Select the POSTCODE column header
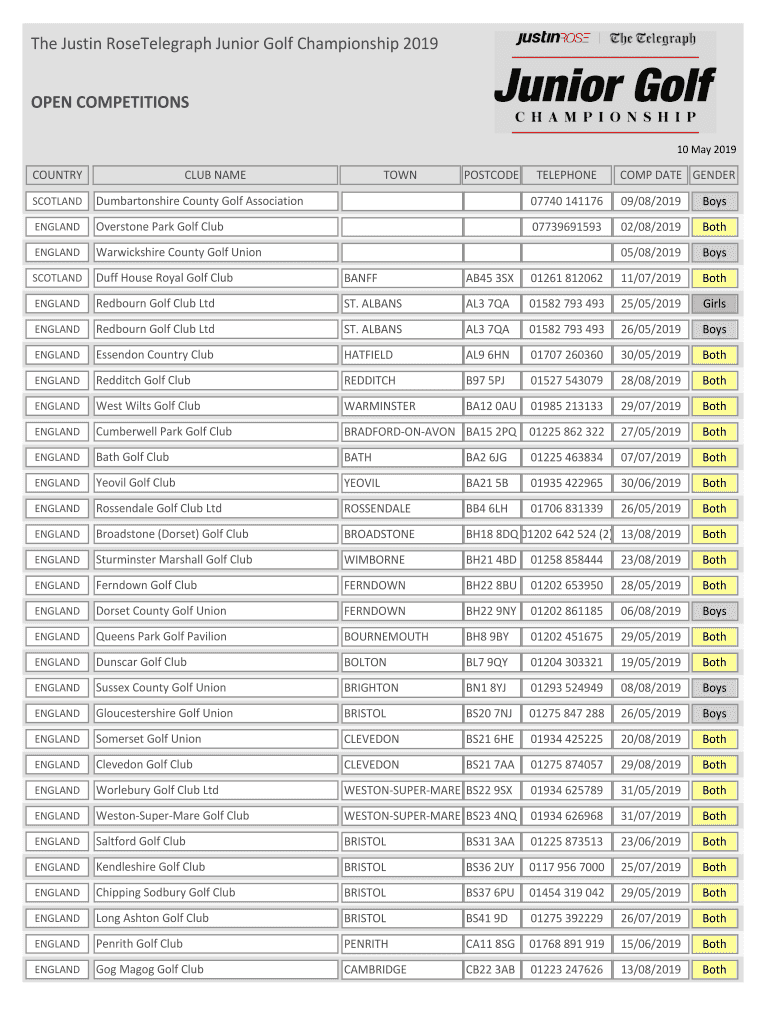 [491, 175]
